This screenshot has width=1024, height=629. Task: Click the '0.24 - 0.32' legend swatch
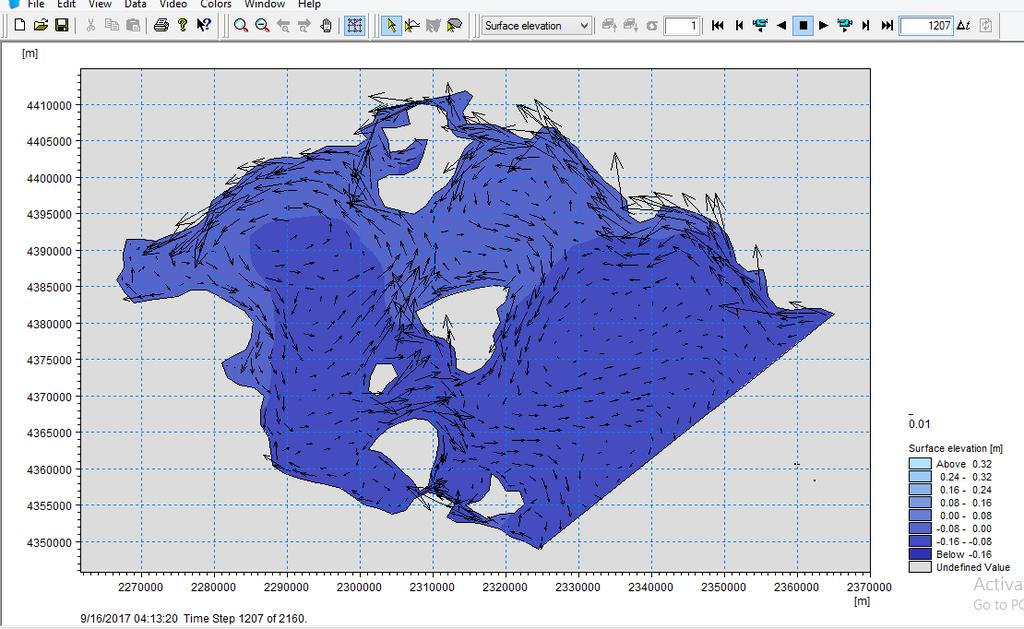pos(920,477)
